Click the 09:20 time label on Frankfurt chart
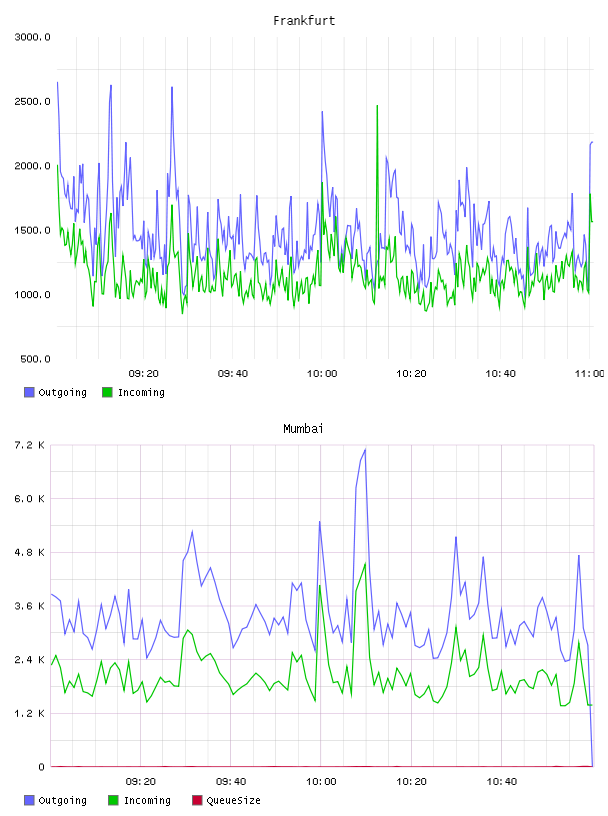This screenshot has height=816, width=608. tap(144, 374)
